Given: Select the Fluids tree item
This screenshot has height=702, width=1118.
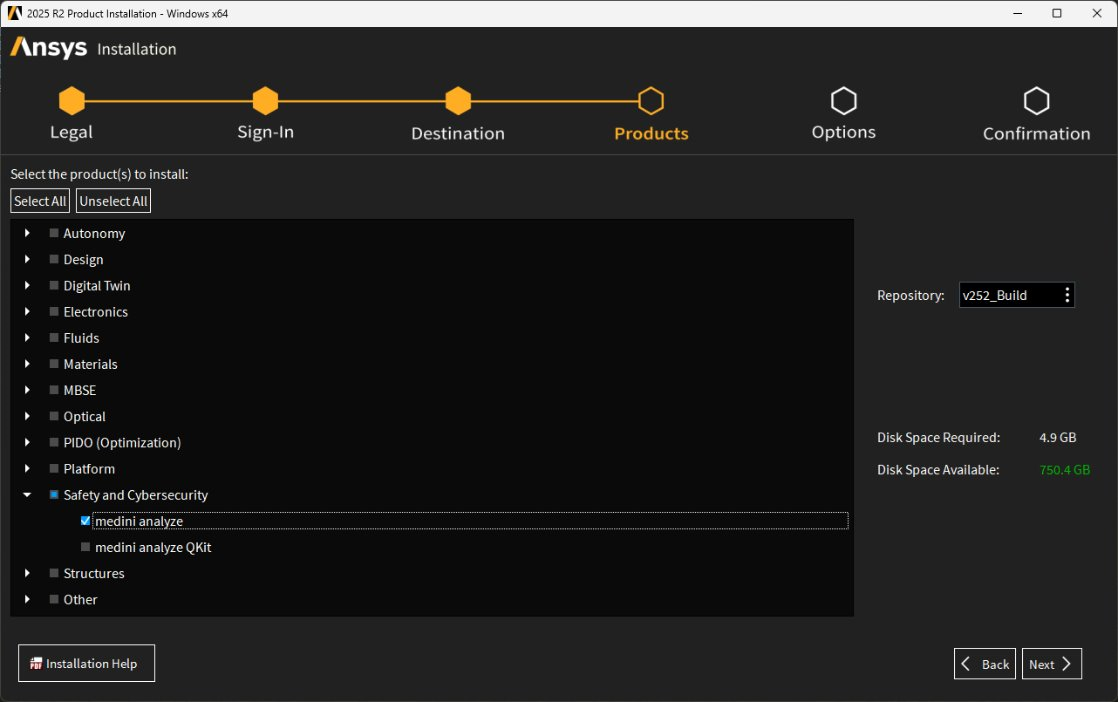Looking at the screenshot, I should 81,338.
